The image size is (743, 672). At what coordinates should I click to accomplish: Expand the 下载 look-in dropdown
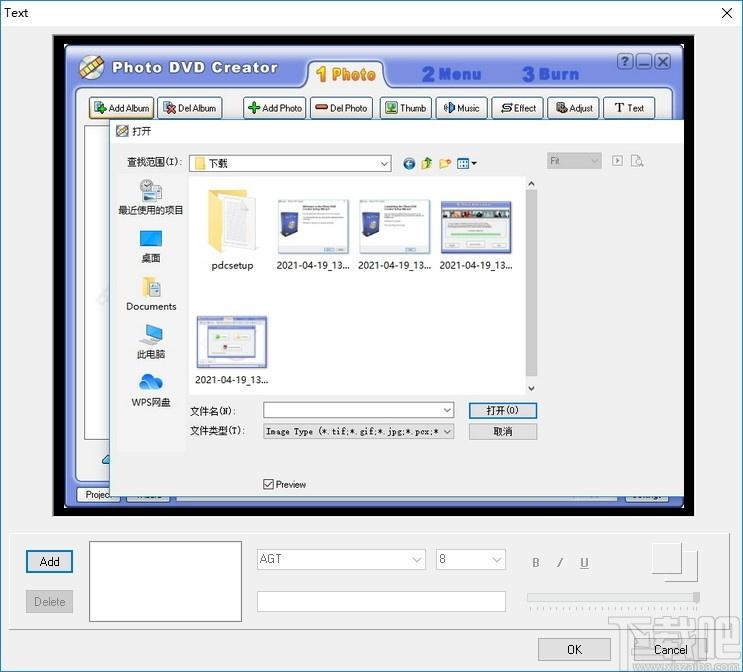click(x=384, y=163)
